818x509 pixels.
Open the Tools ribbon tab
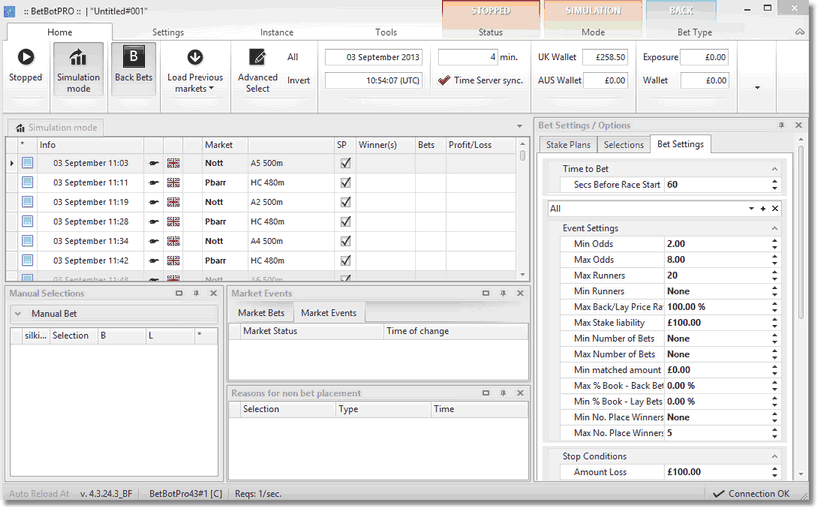tap(386, 32)
